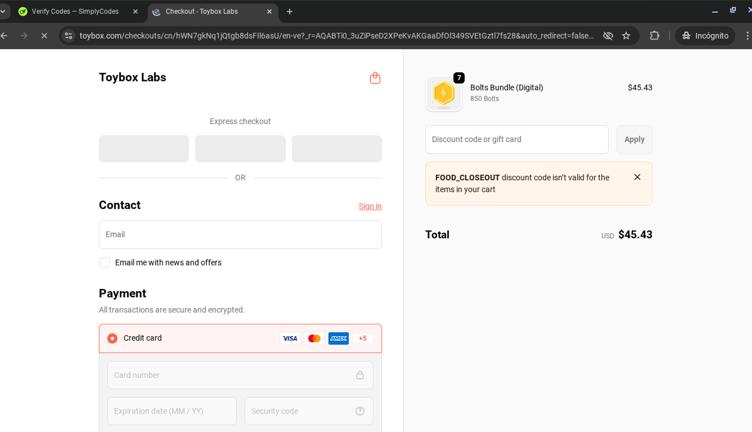Open a new browser tab
Image resolution: width=752 pixels, height=432 pixels.
[x=289, y=12]
